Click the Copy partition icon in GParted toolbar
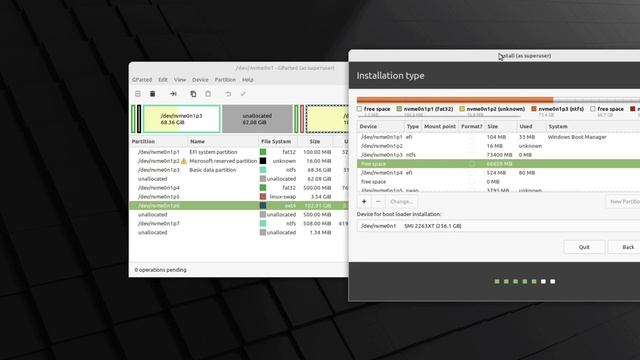 (x=193, y=94)
